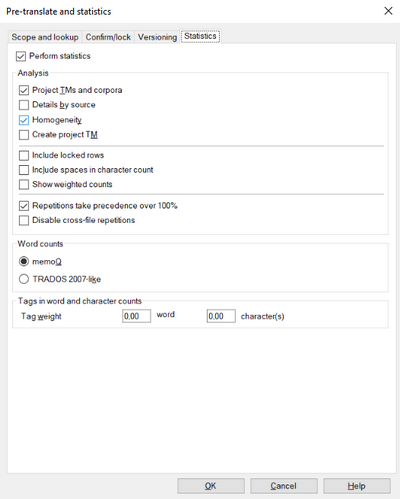Screen dimensions: 400x499
Task: Check Disable cross-file repetitions
Action: point(24,221)
